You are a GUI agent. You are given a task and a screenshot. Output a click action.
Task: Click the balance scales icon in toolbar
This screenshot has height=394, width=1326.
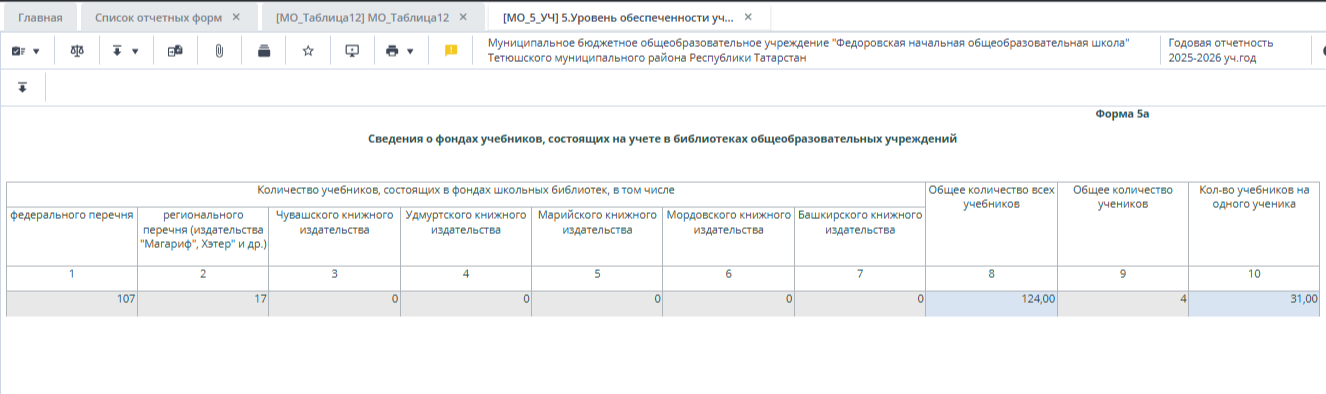[78, 51]
